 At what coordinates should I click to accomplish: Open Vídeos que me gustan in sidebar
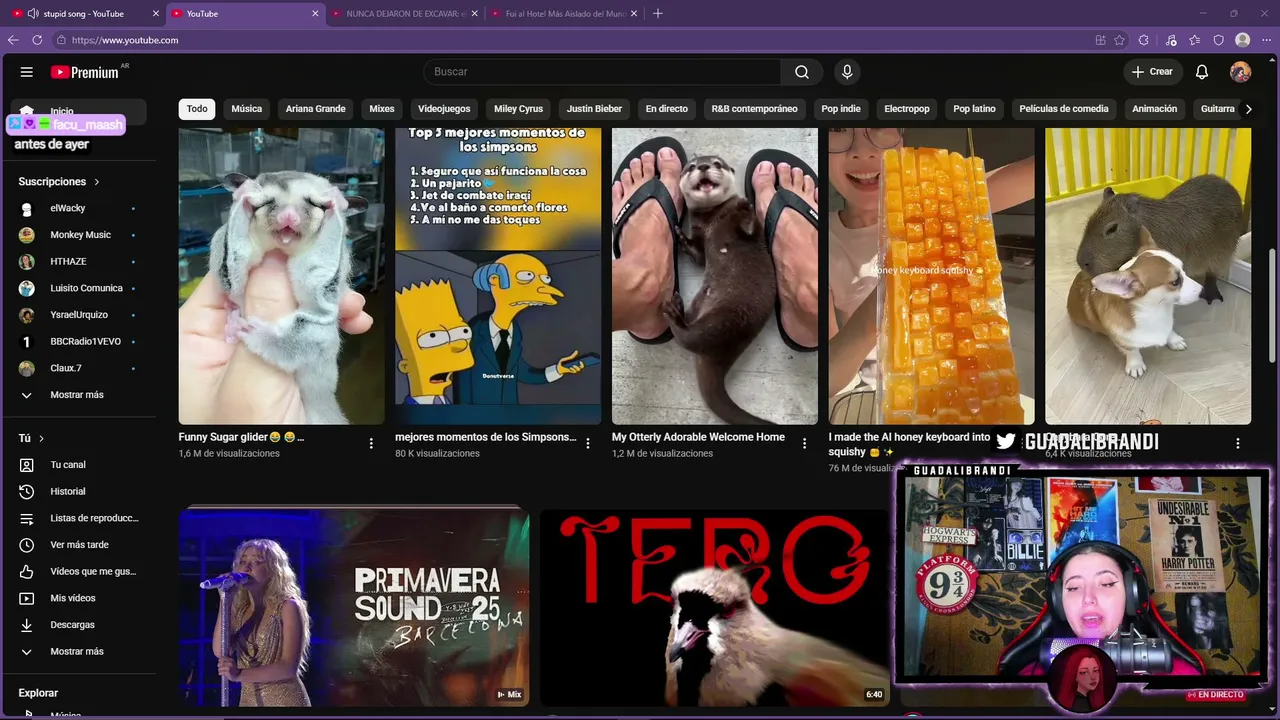tap(81, 572)
